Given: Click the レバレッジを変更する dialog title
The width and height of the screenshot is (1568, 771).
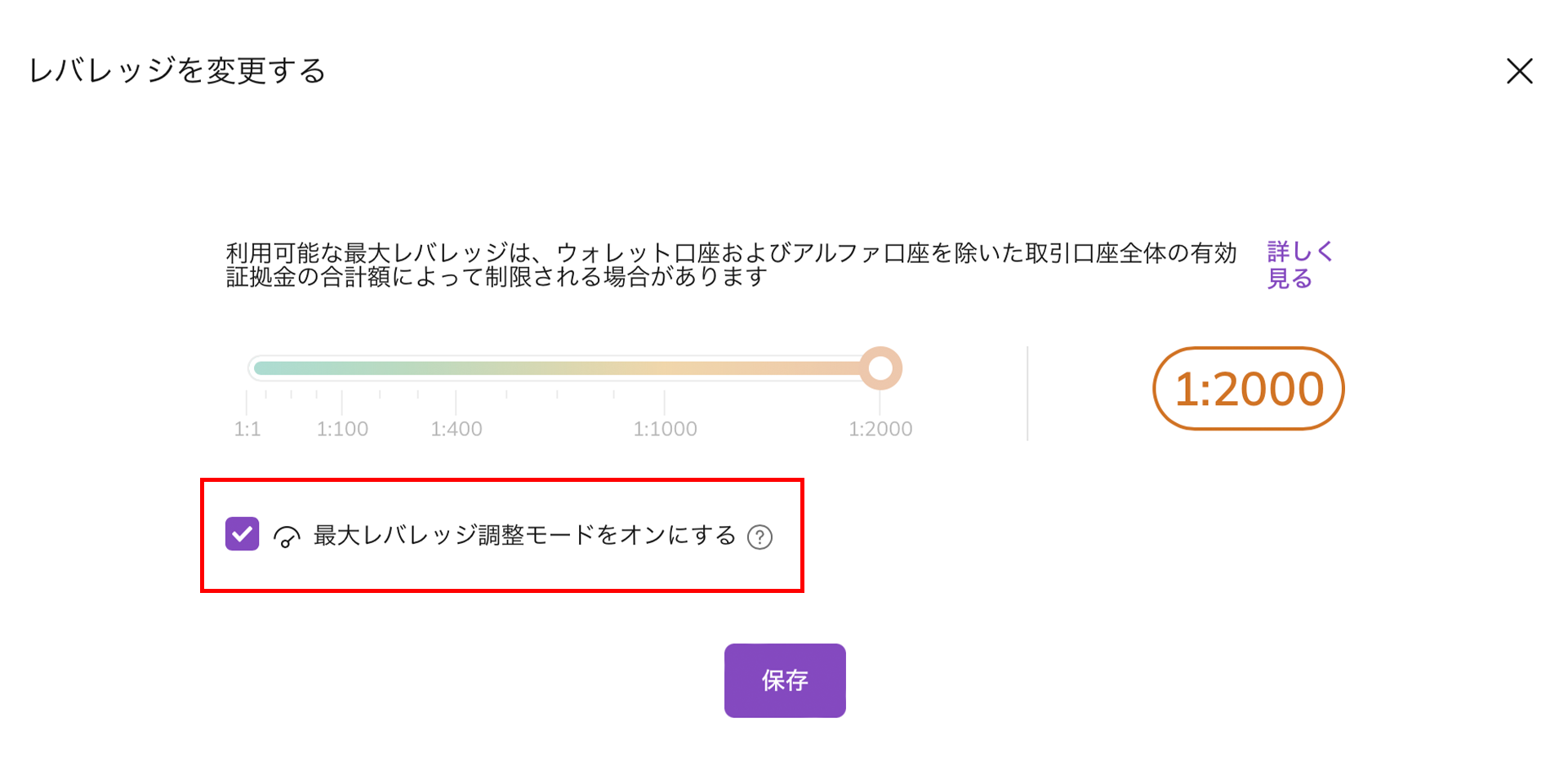Looking at the screenshot, I should [x=177, y=71].
